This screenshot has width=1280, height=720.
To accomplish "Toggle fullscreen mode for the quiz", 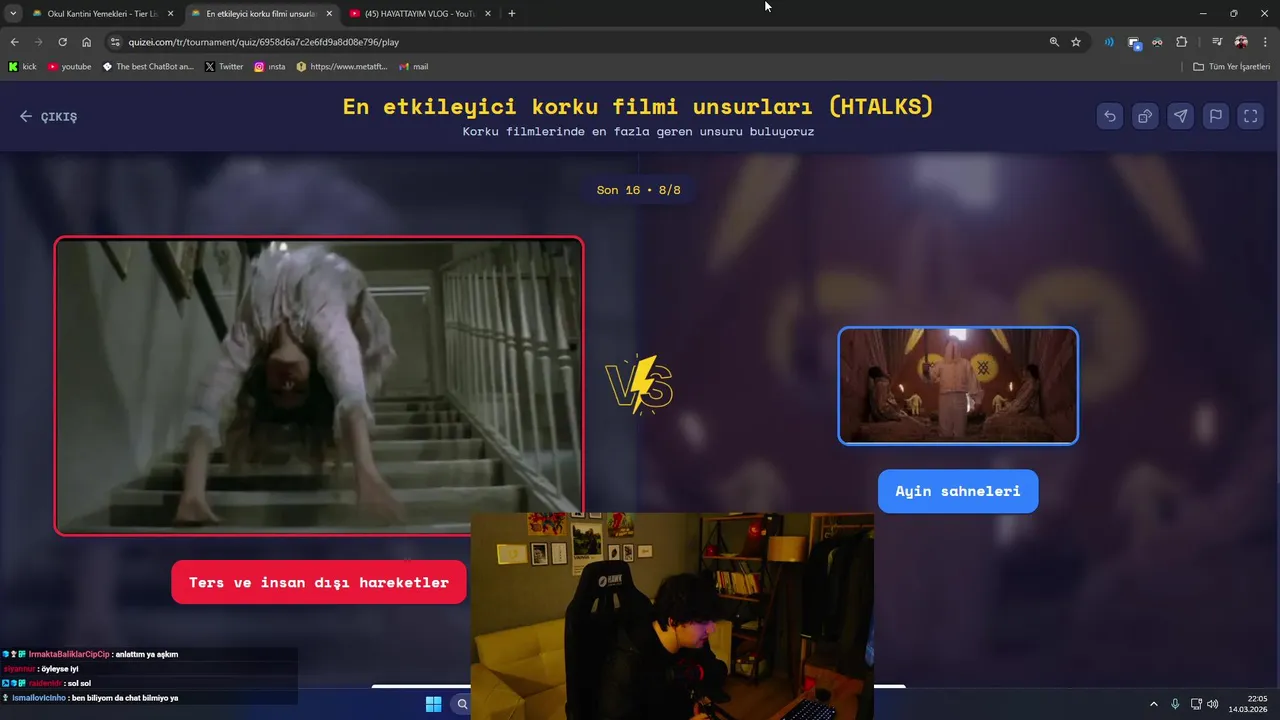I will (x=1250, y=116).
